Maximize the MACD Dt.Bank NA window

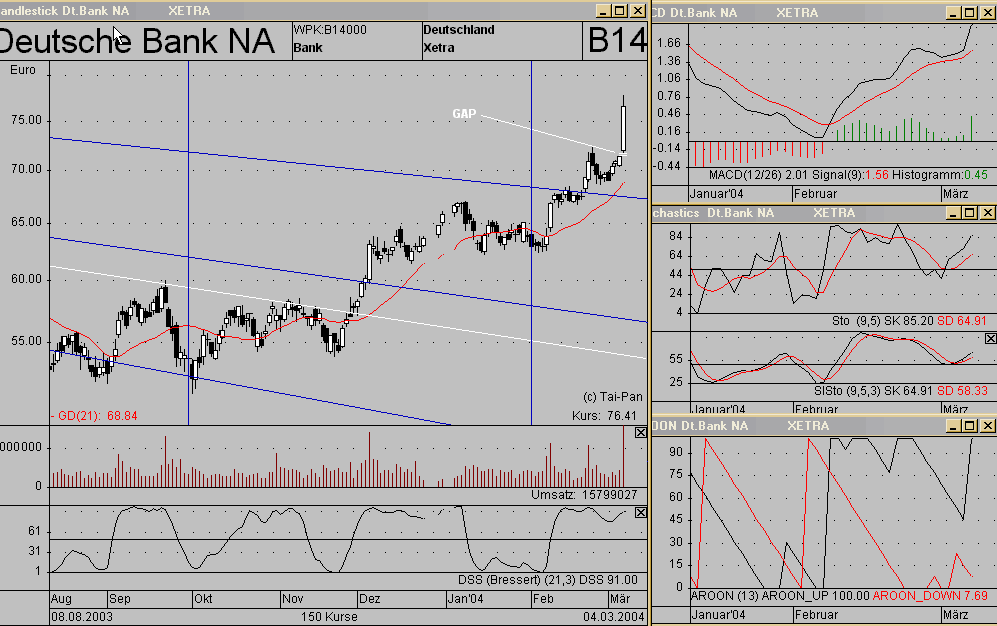point(969,13)
